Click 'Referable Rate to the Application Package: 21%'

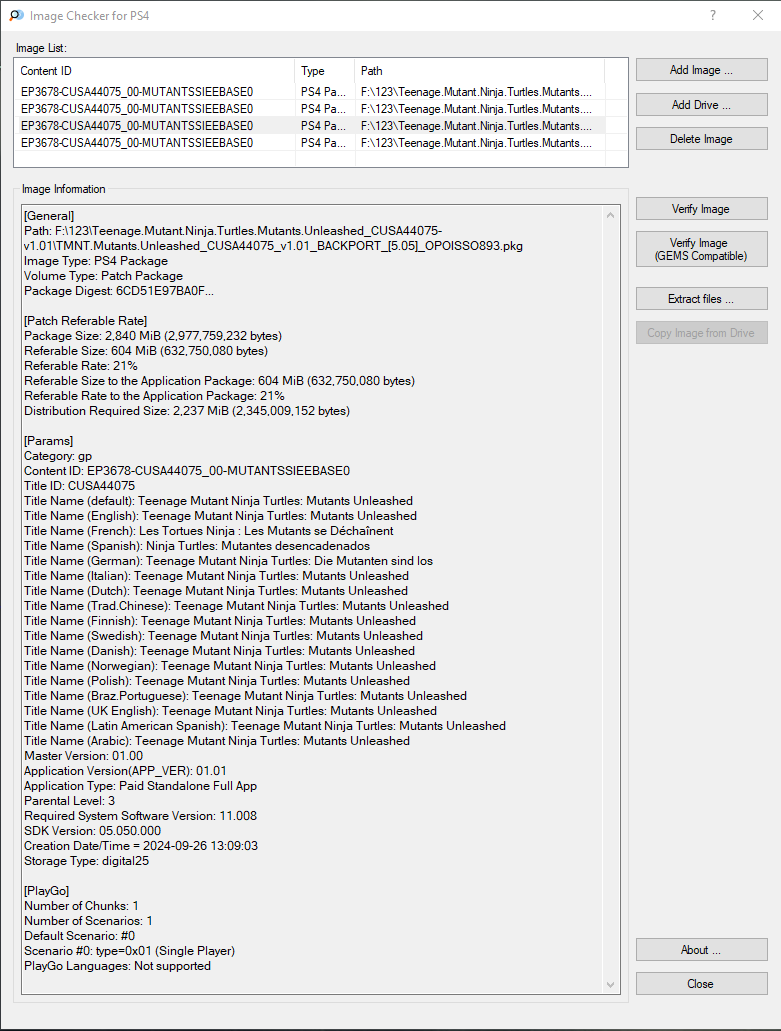point(154,396)
